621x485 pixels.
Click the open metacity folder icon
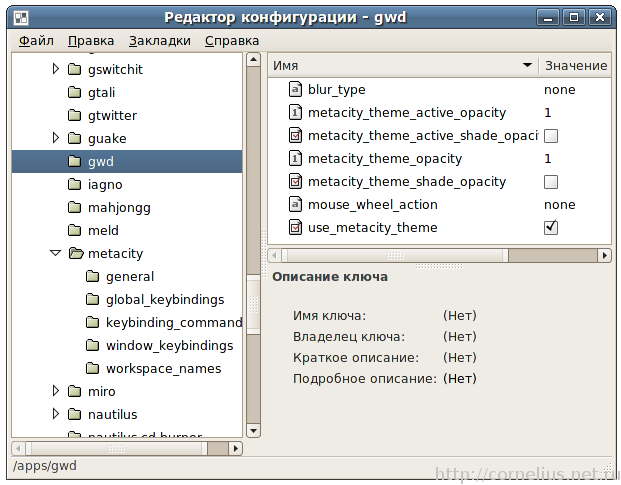tap(76, 253)
